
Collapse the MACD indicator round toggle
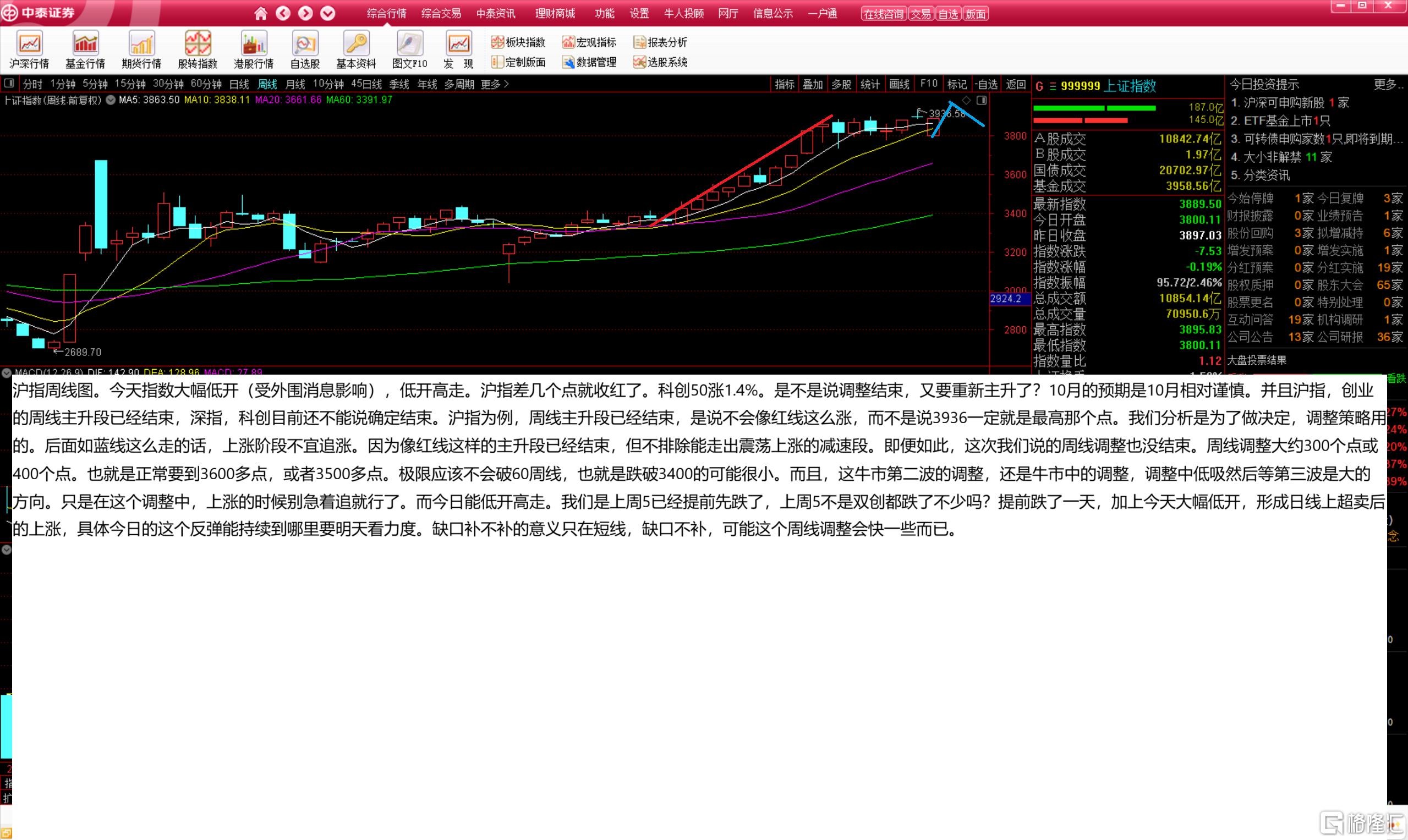[x=6, y=372]
